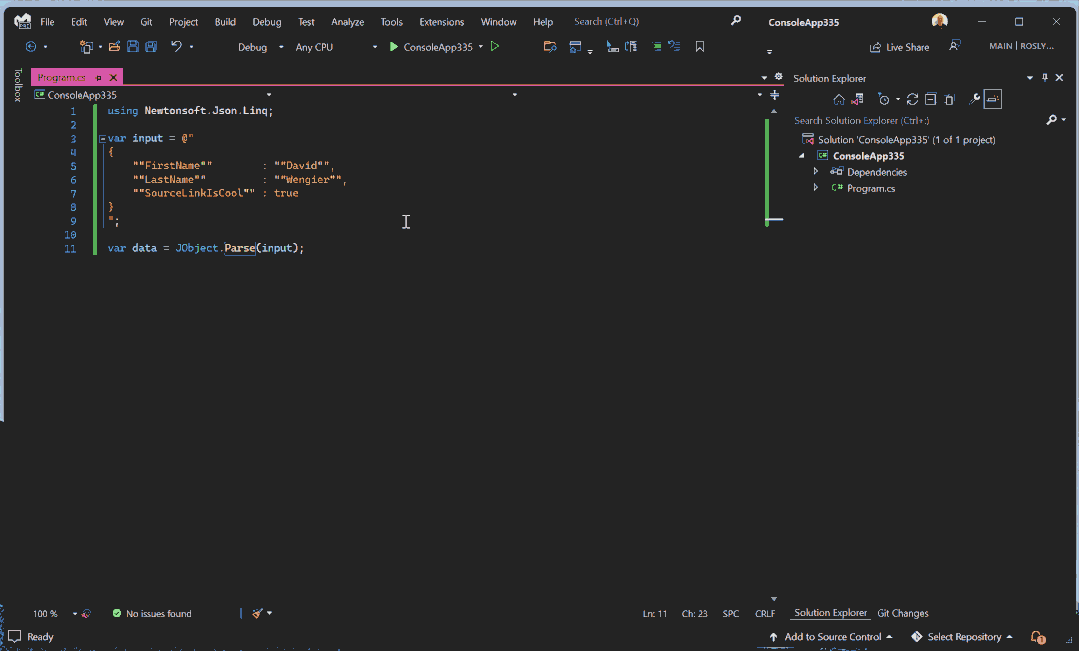Open the code cleanup profile dropdown arrow
The width and height of the screenshot is (1079, 651).
point(269,613)
